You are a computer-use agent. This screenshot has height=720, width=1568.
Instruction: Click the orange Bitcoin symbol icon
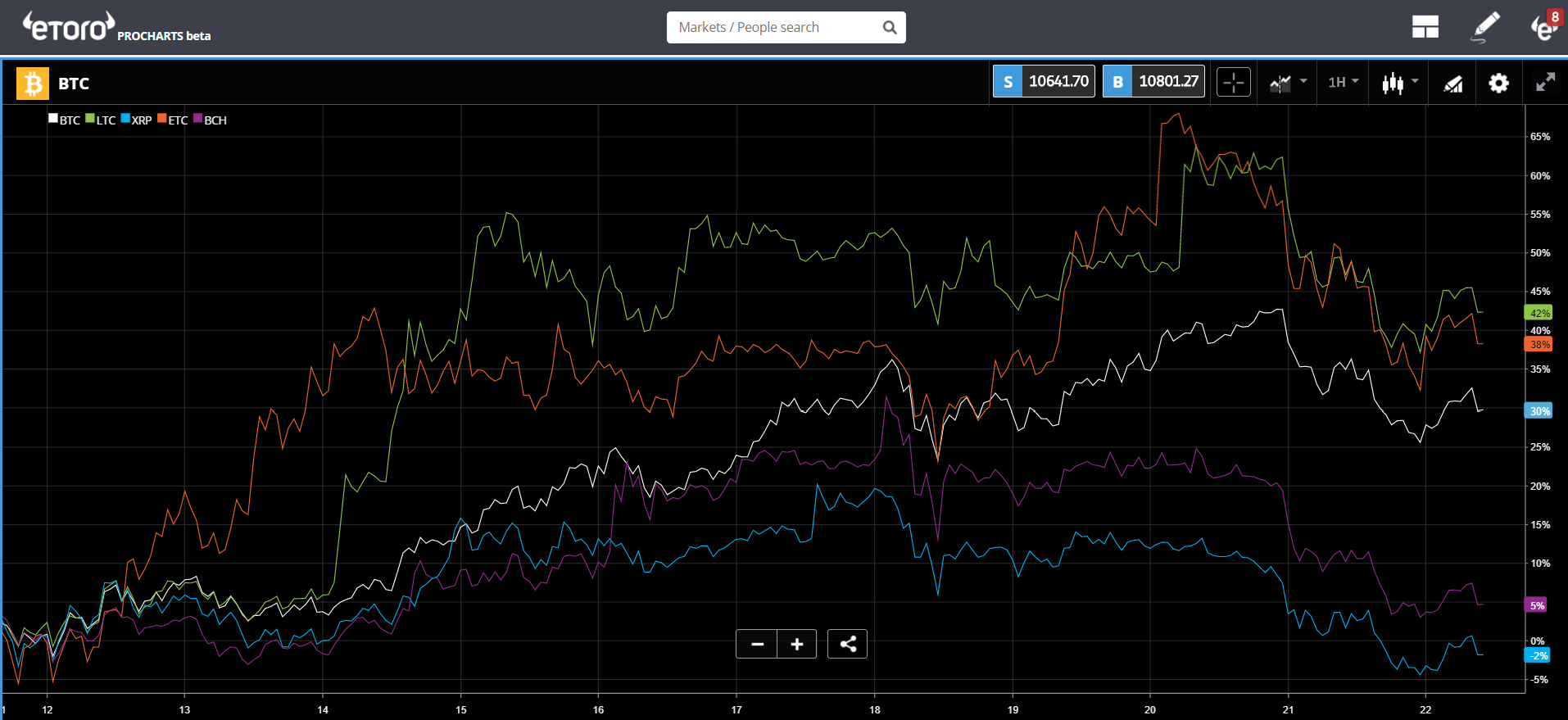(33, 84)
